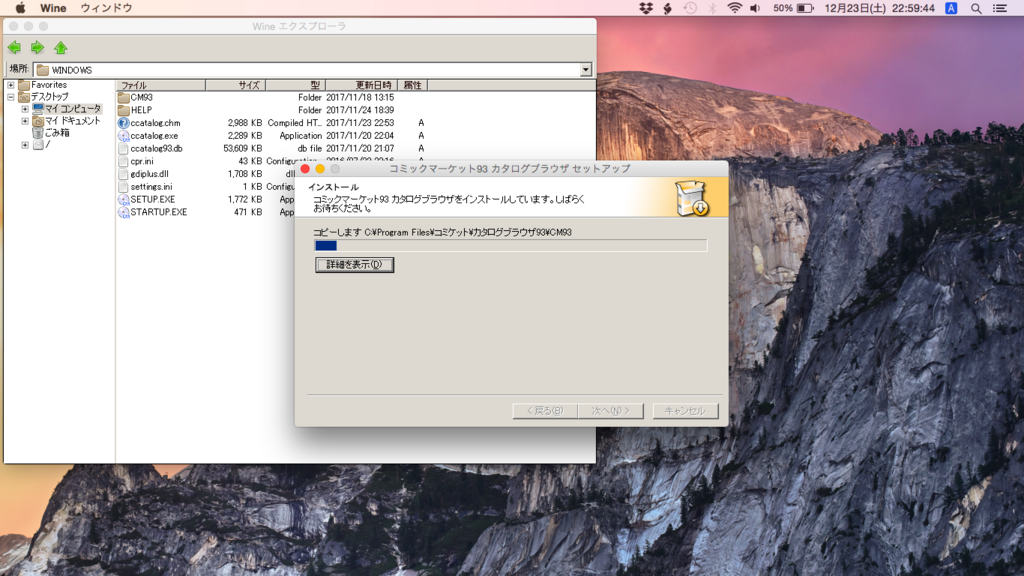
Task: Select ccatalog93.db file name
Action: [157, 148]
